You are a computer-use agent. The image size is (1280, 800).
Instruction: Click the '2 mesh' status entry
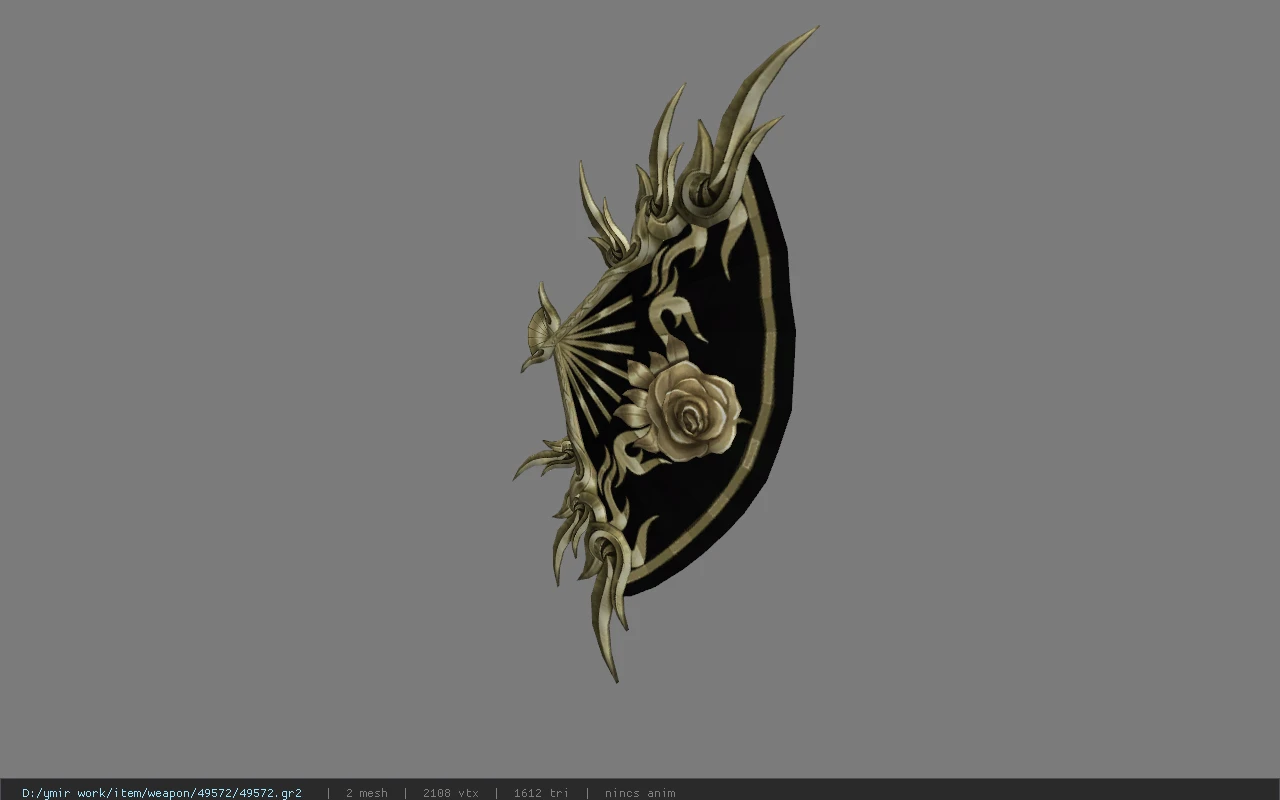coord(367,793)
